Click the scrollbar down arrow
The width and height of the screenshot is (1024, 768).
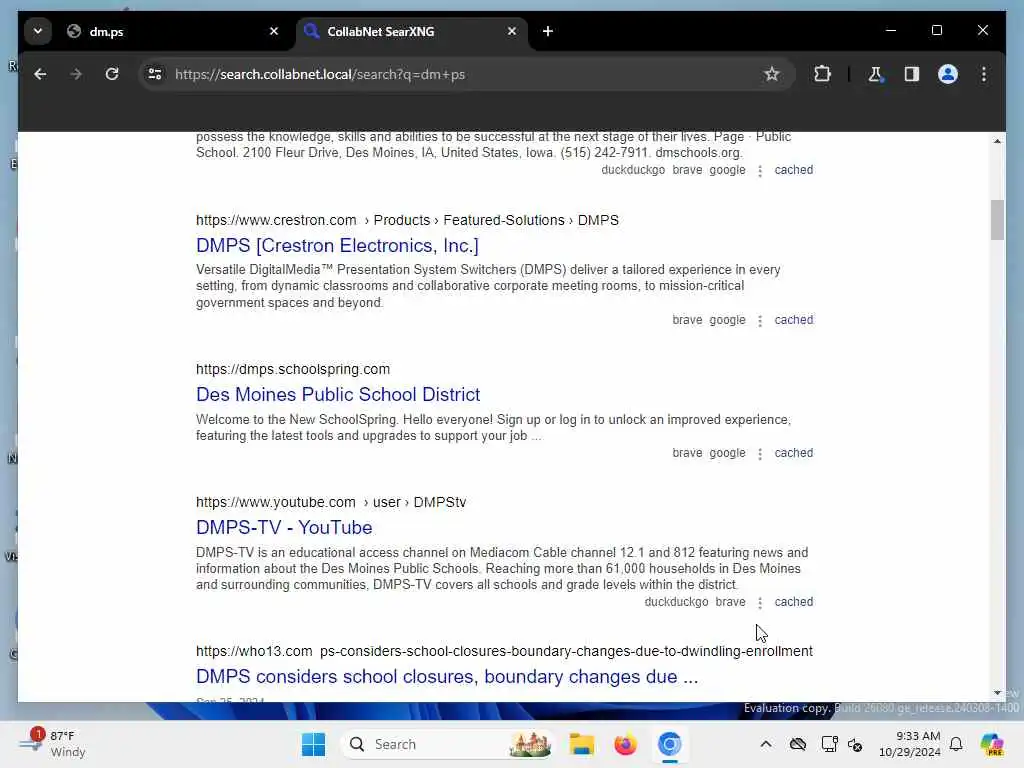click(997, 693)
